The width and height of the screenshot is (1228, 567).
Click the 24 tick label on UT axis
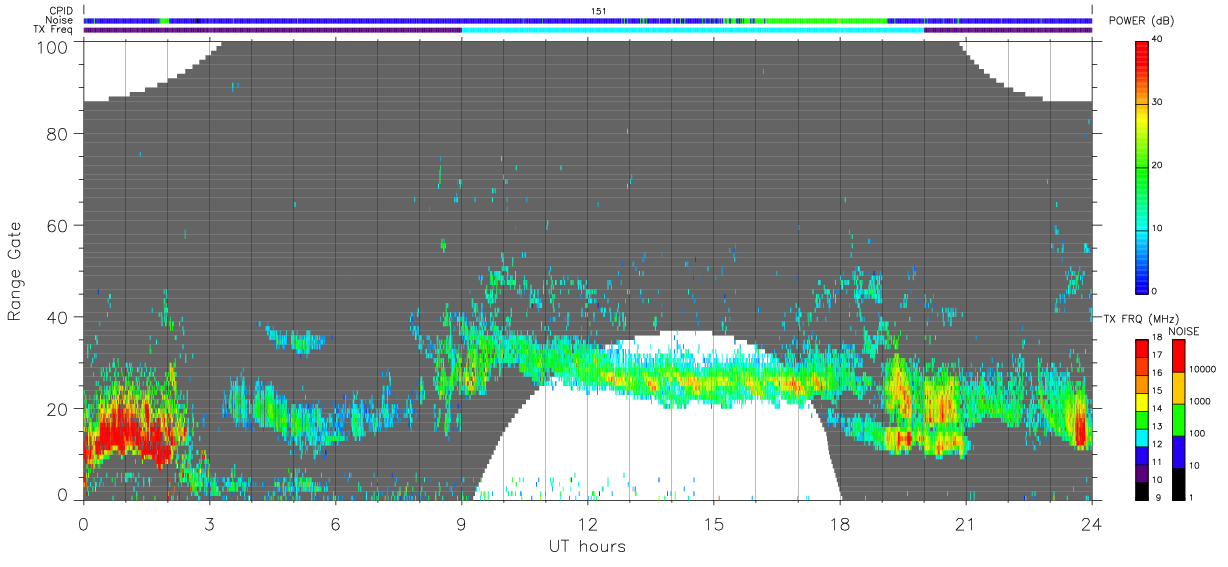point(1091,523)
